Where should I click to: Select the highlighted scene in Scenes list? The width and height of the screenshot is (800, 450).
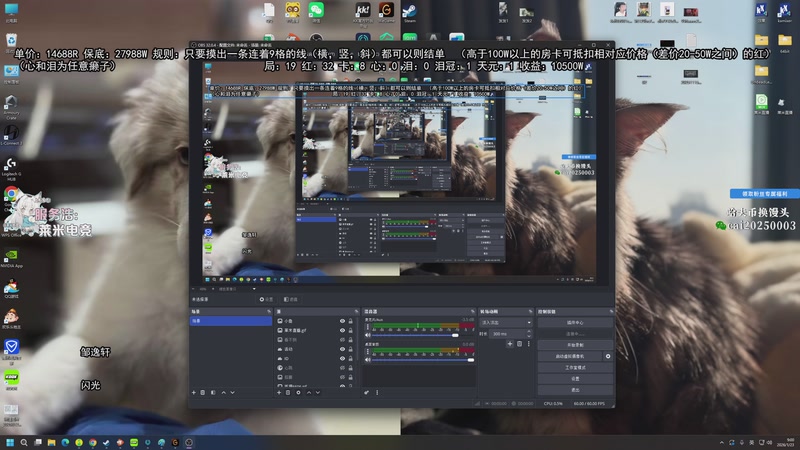(231, 321)
